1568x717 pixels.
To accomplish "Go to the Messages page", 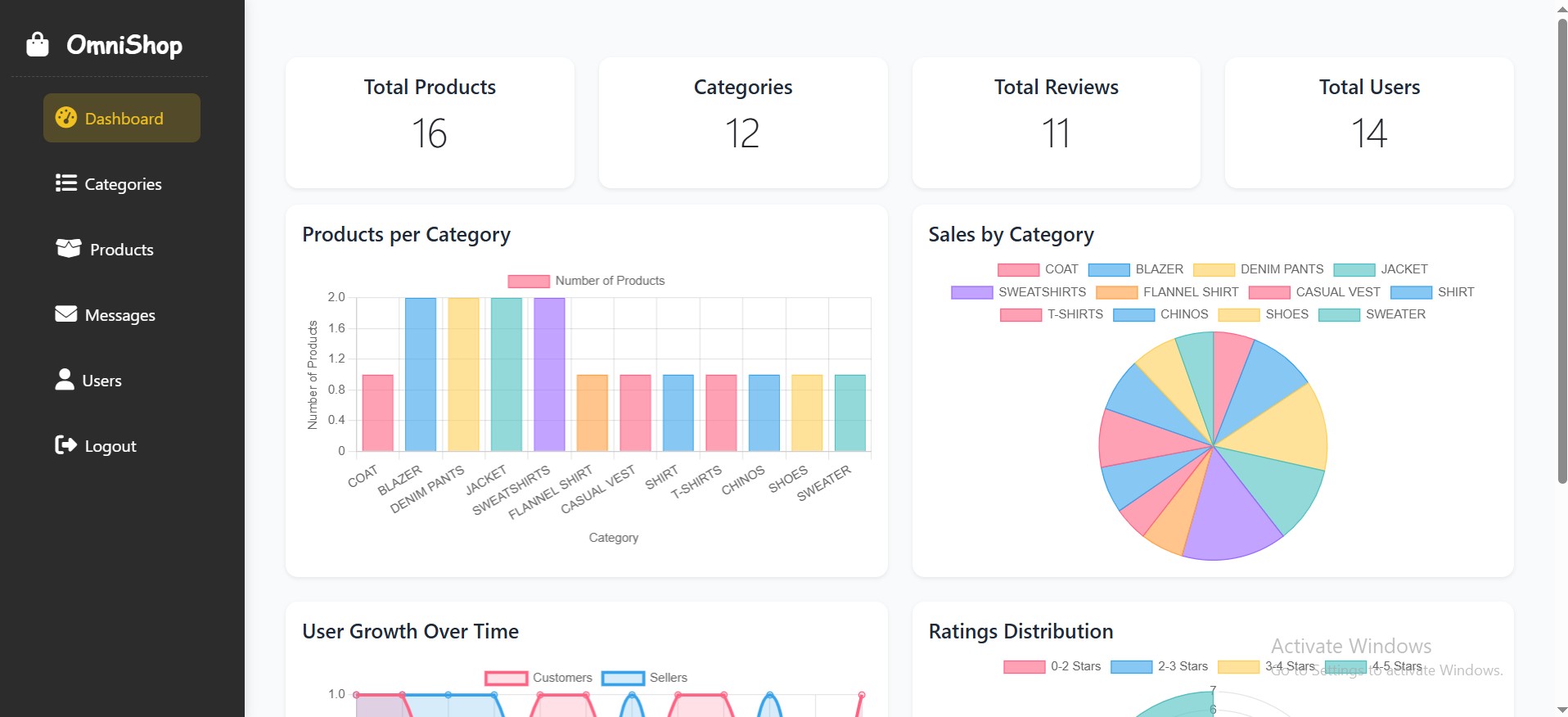I will pos(119,315).
